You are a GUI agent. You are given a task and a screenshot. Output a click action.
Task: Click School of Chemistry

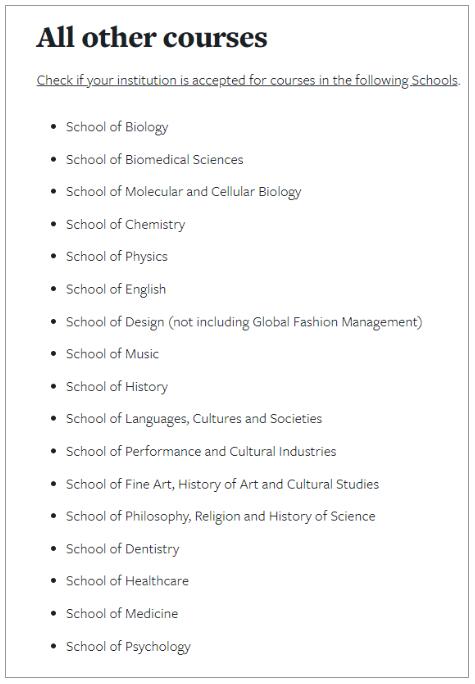click(126, 225)
